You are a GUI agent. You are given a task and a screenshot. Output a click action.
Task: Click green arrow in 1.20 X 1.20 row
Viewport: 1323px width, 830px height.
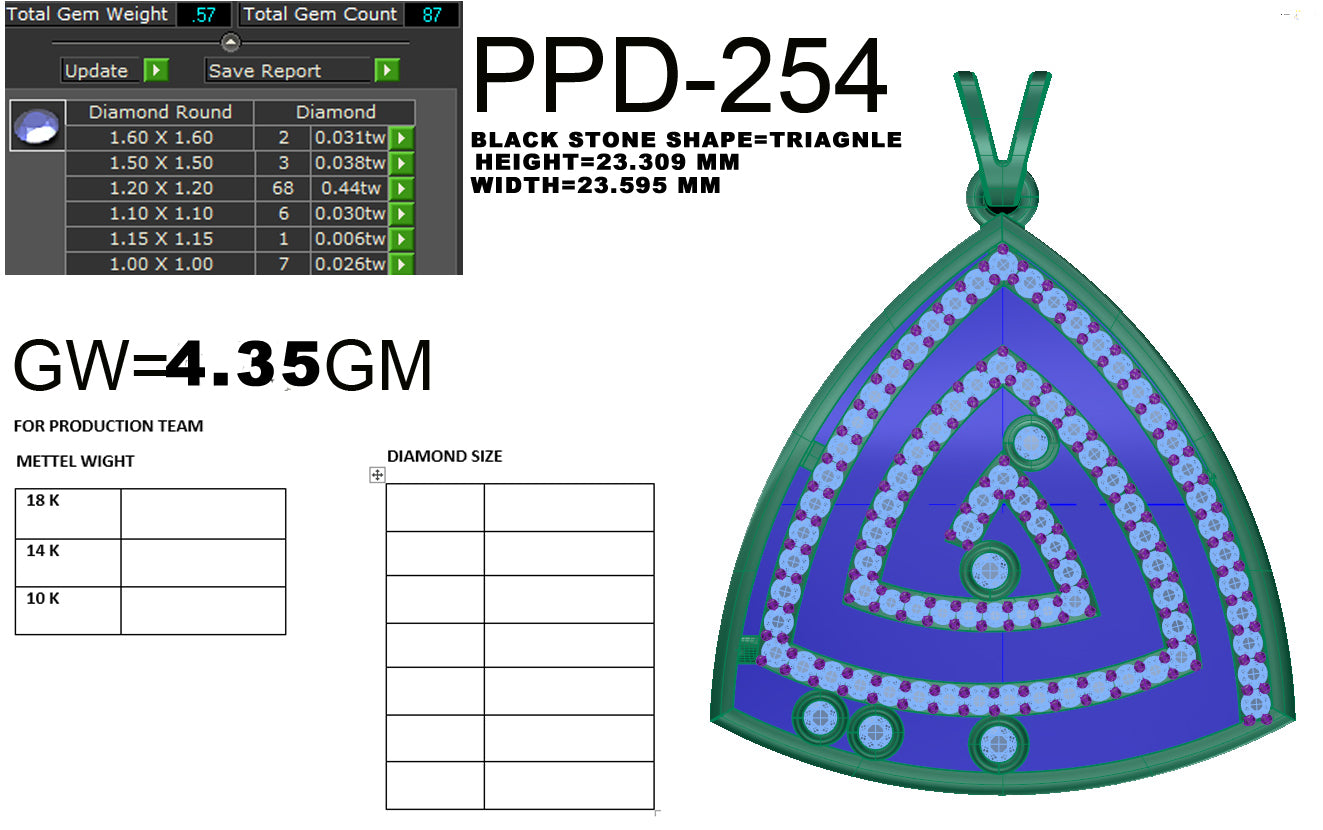(402, 189)
